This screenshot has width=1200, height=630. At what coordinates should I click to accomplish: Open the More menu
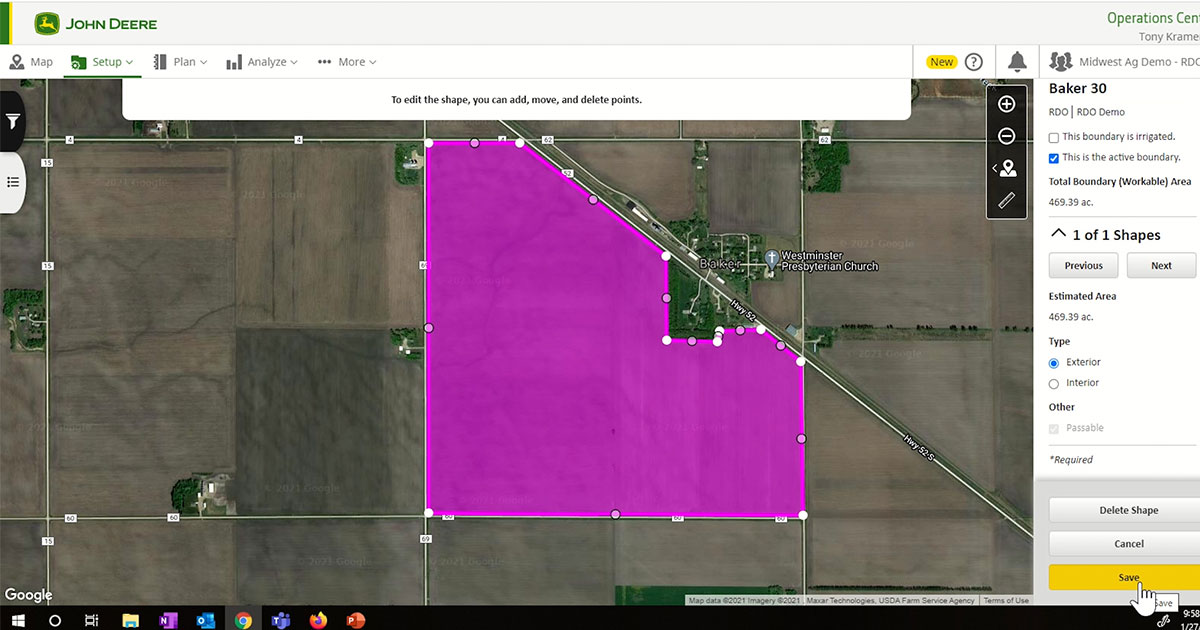pyautogui.click(x=347, y=61)
